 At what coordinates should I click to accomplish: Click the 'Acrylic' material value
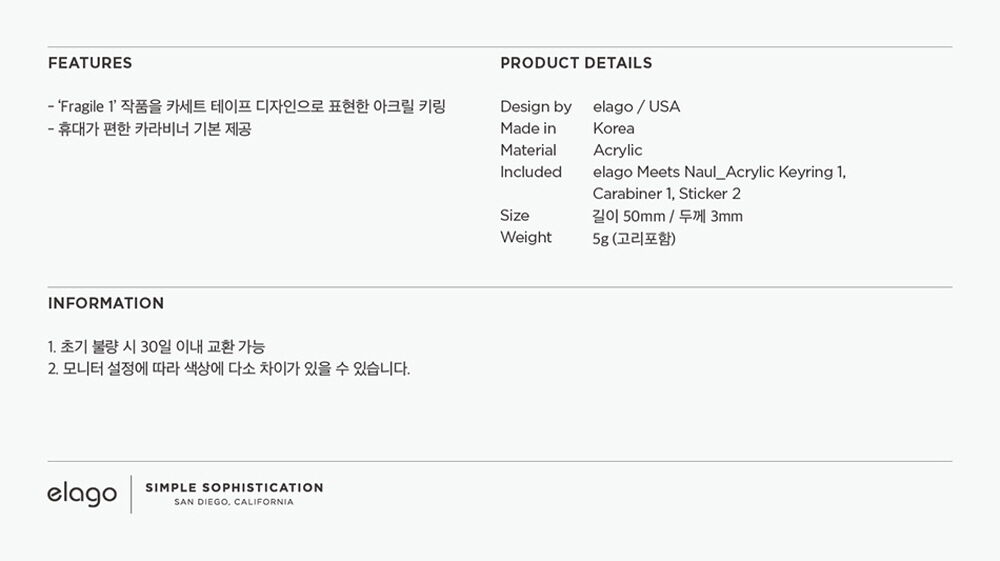point(617,150)
